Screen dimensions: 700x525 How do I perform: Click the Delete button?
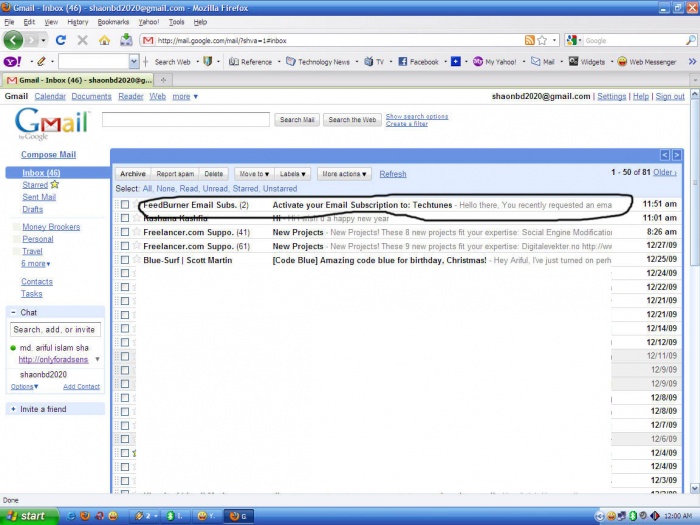tap(213, 174)
